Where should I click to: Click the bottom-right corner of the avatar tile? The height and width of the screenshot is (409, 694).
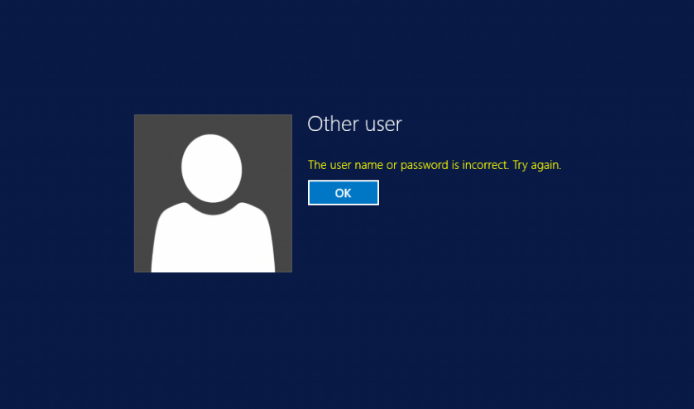point(288,268)
